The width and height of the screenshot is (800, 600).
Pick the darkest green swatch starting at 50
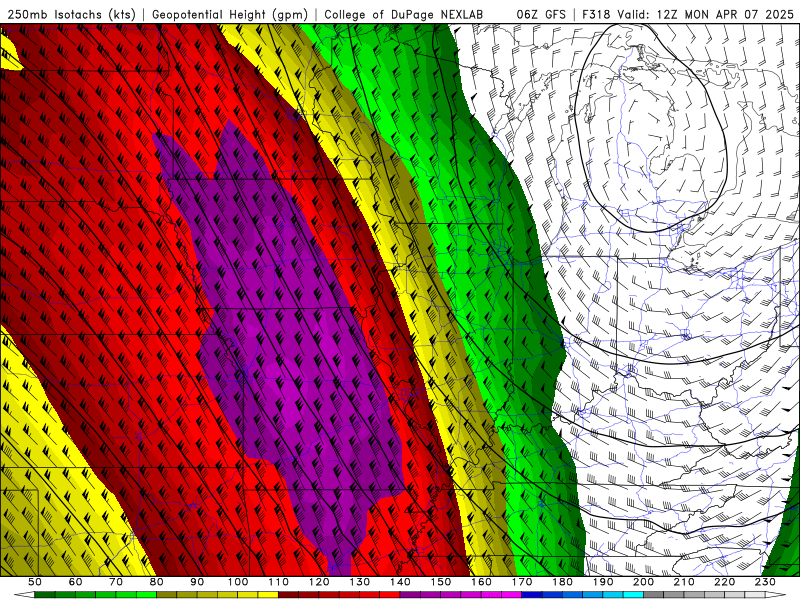44,595
